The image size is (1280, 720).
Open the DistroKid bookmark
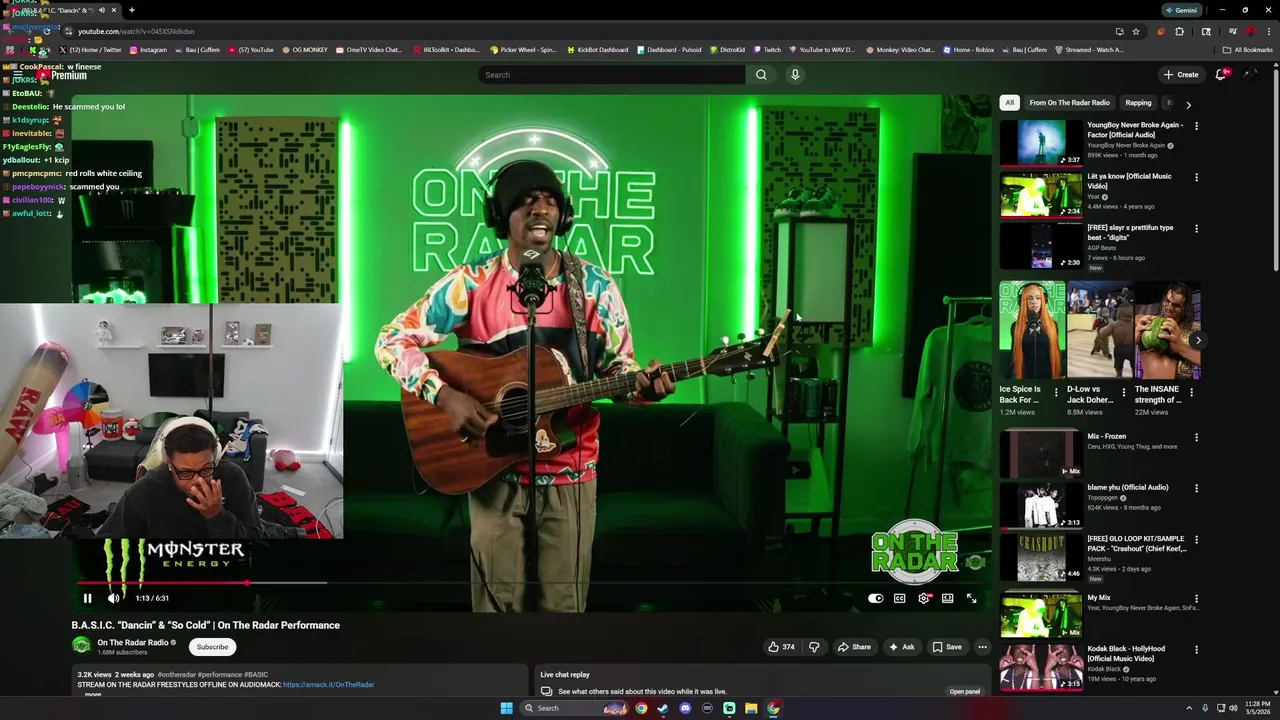pos(727,50)
